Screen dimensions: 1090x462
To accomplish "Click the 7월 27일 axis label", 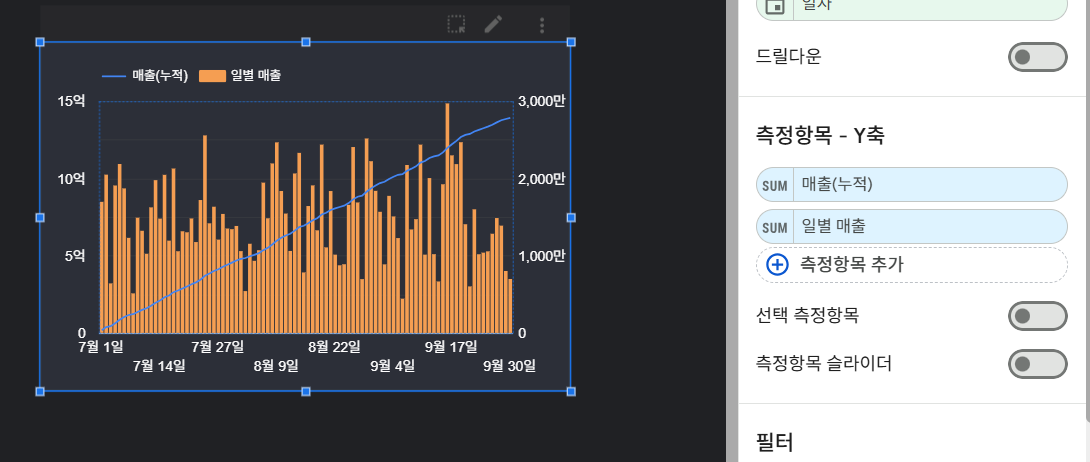I will 218,347.
